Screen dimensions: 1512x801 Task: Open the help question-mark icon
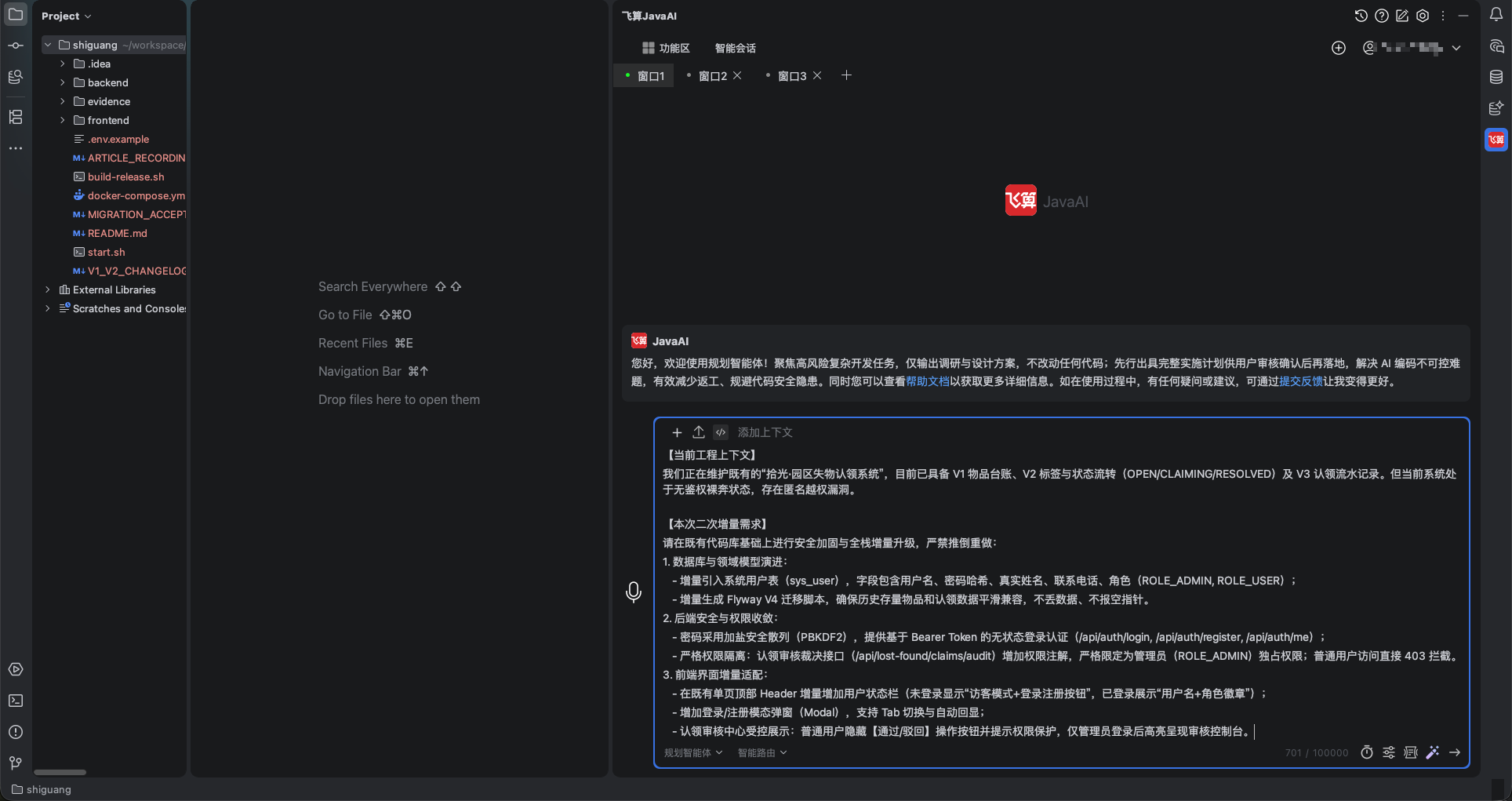pos(1382,16)
